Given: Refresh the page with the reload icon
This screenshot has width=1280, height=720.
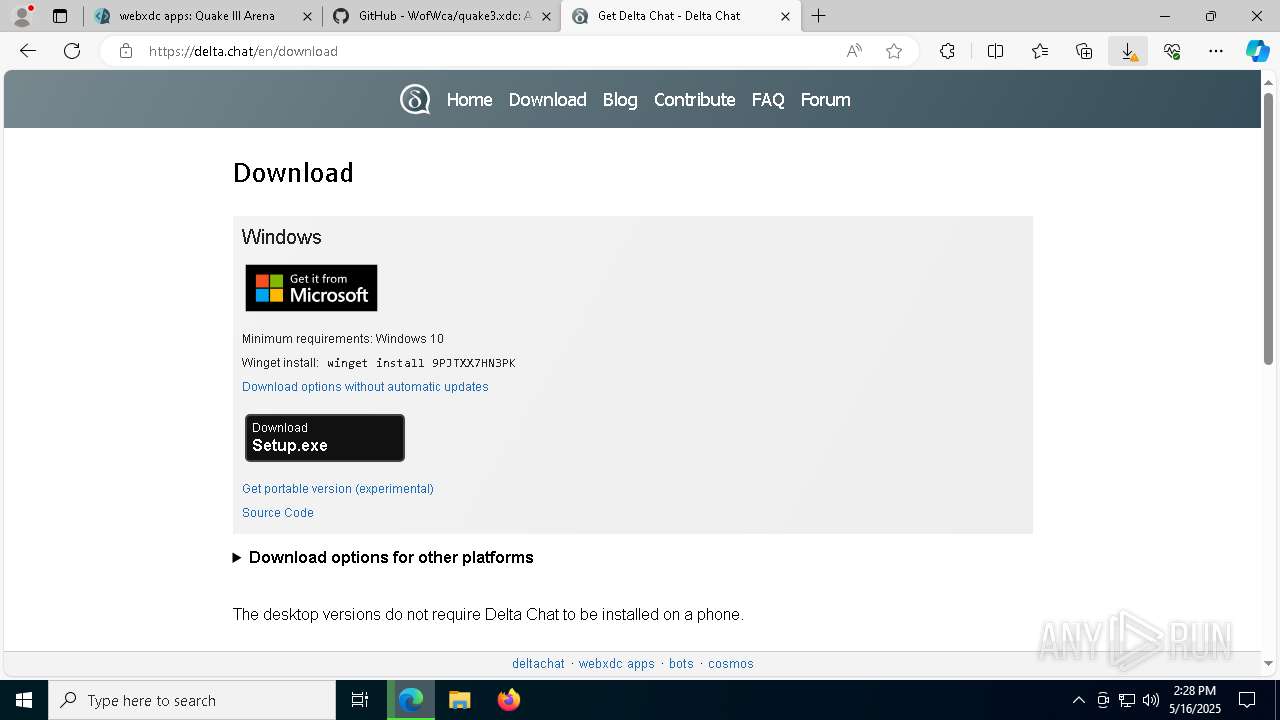Looking at the screenshot, I should click(x=72, y=51).
